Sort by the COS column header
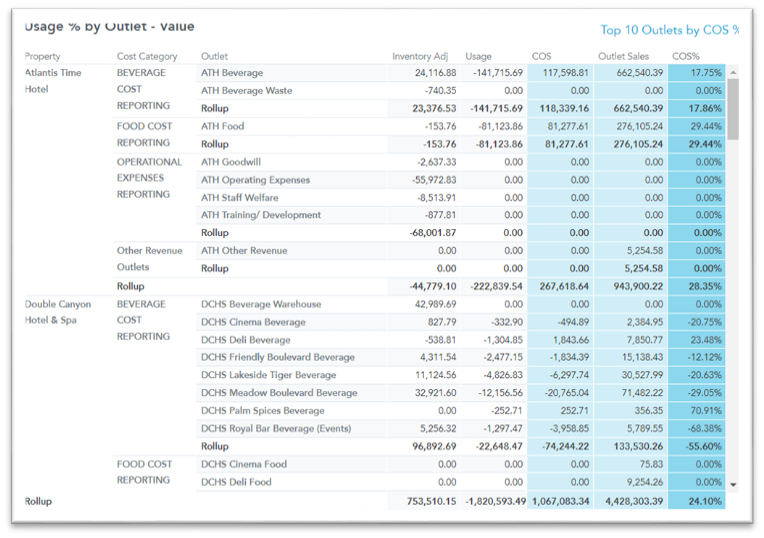The height and width of the screenshot is (538, 764). point(541,57)
